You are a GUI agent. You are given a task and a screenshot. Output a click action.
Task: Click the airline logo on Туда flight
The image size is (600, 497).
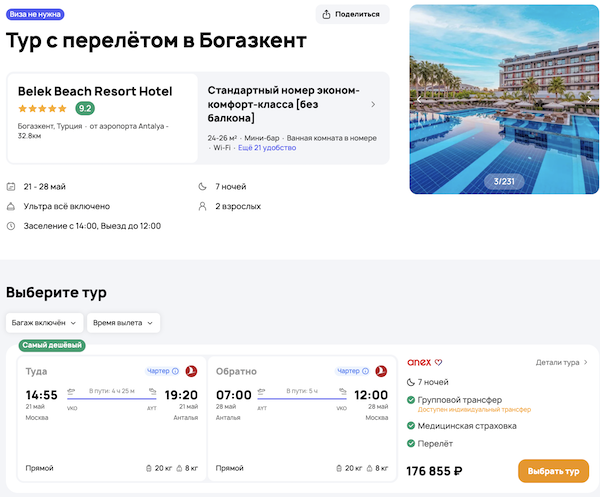point(192,371)
